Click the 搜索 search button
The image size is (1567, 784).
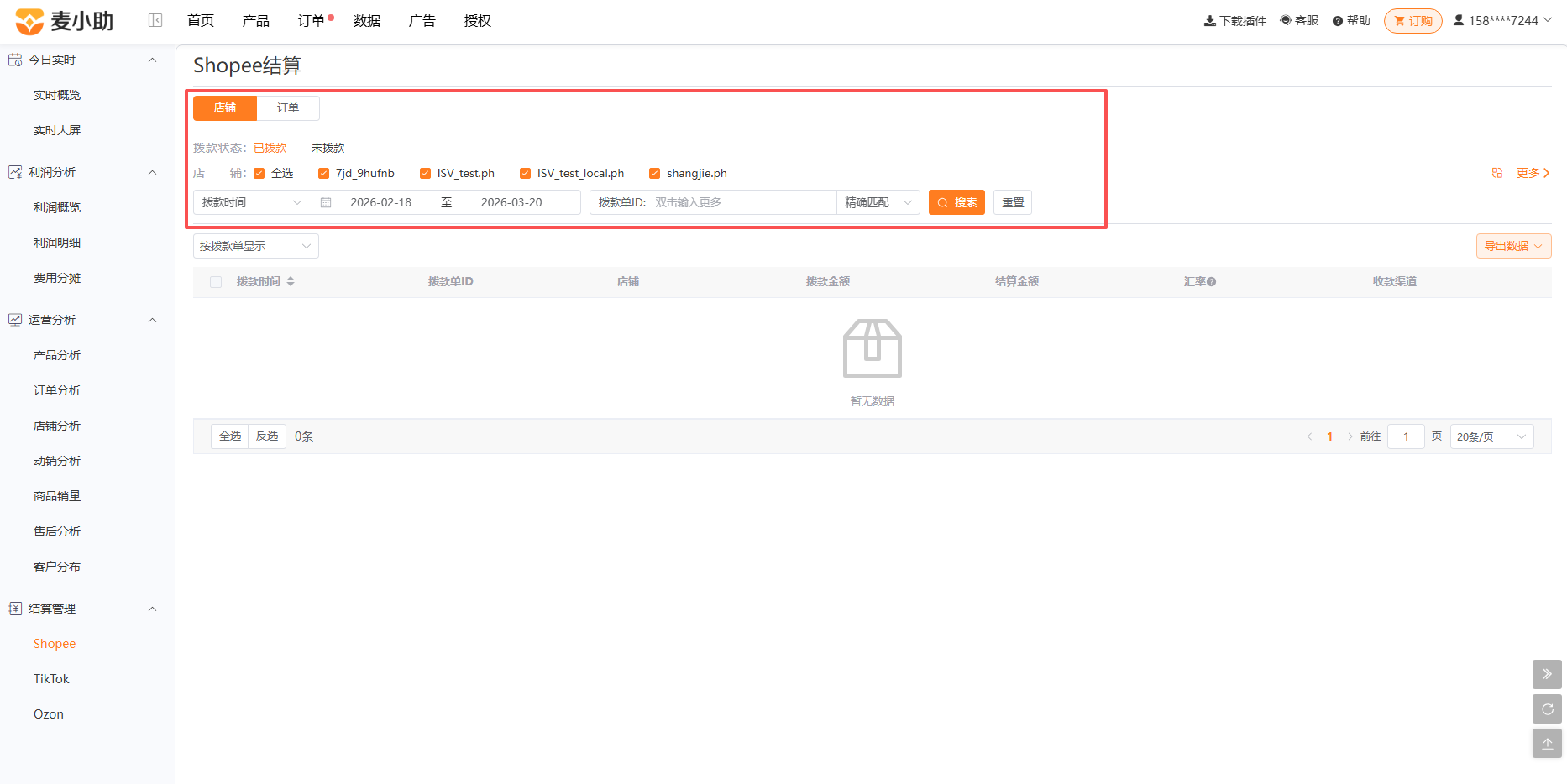click(956, 202)
